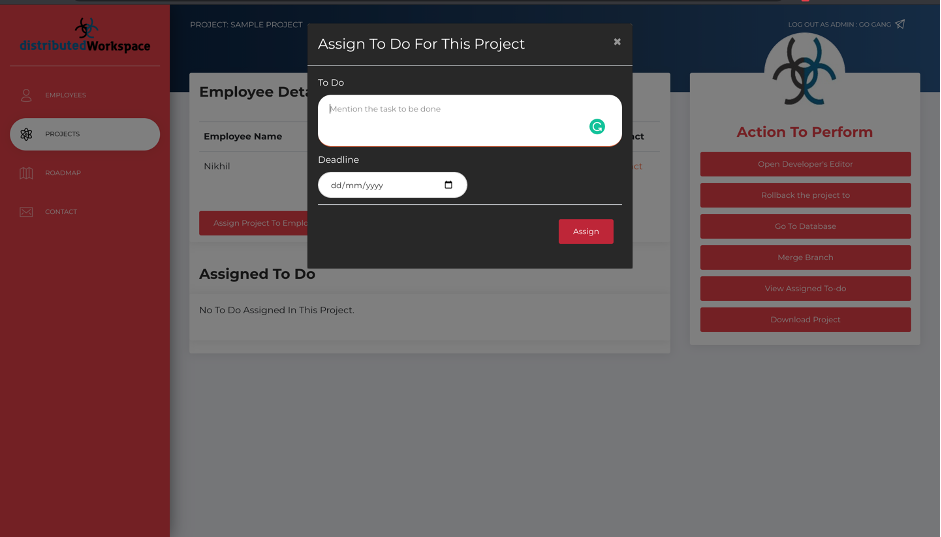Select the Roadmap menu item

tap(63, 173)
